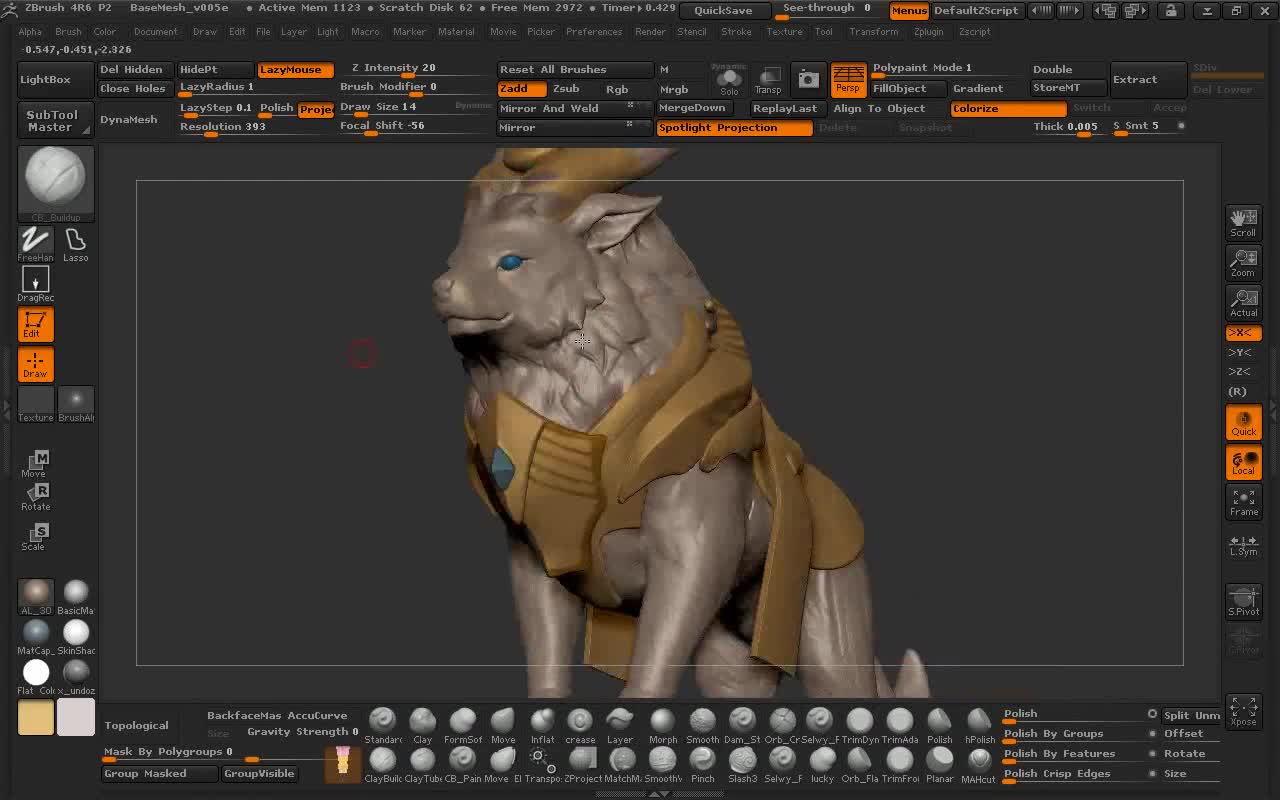Select the hPolish brush
The image size is (1280, 800).
(980, 725)
